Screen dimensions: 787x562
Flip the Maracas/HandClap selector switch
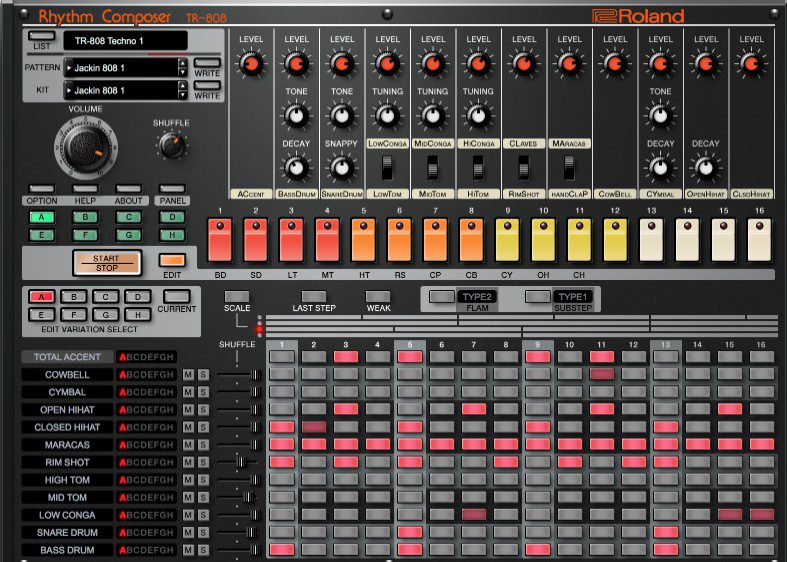[x=569, y=168]
